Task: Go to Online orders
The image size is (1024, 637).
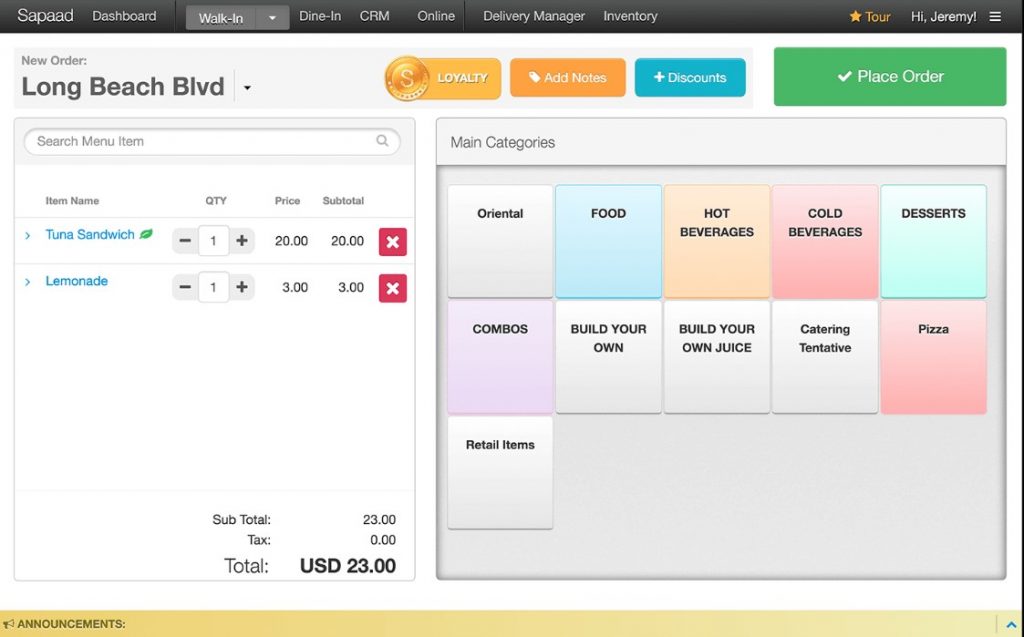Action: pos(436,16)
